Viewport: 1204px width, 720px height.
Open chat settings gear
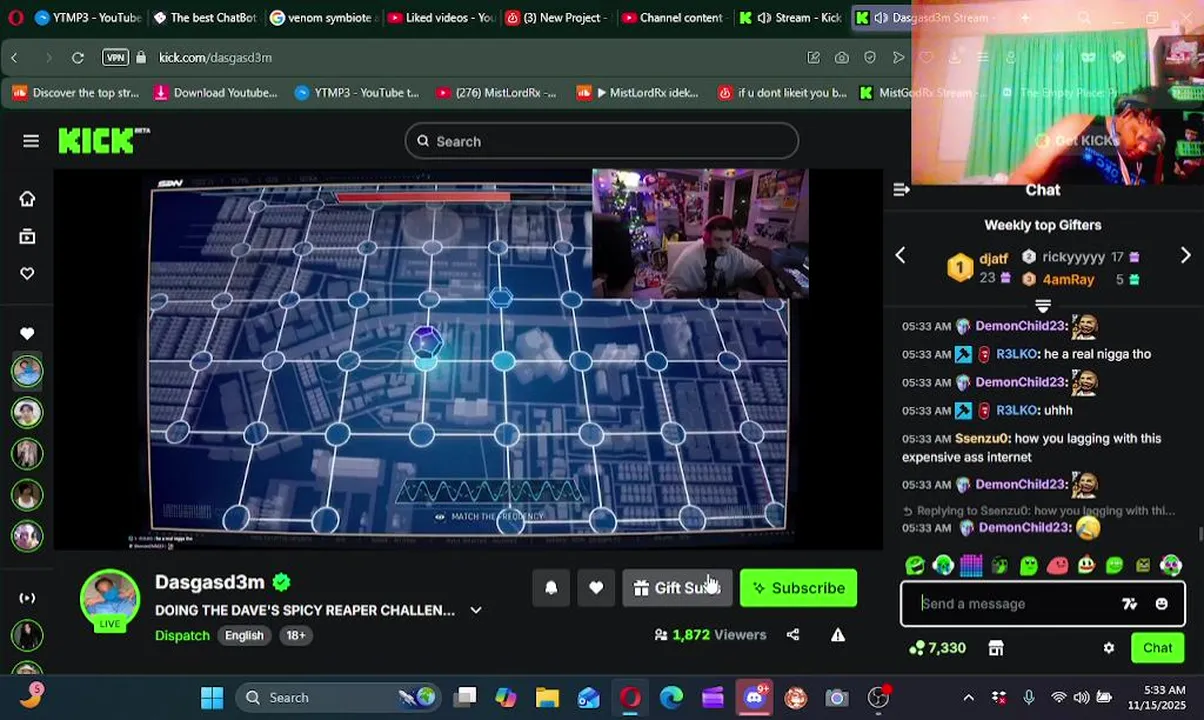coord(1108,648)
